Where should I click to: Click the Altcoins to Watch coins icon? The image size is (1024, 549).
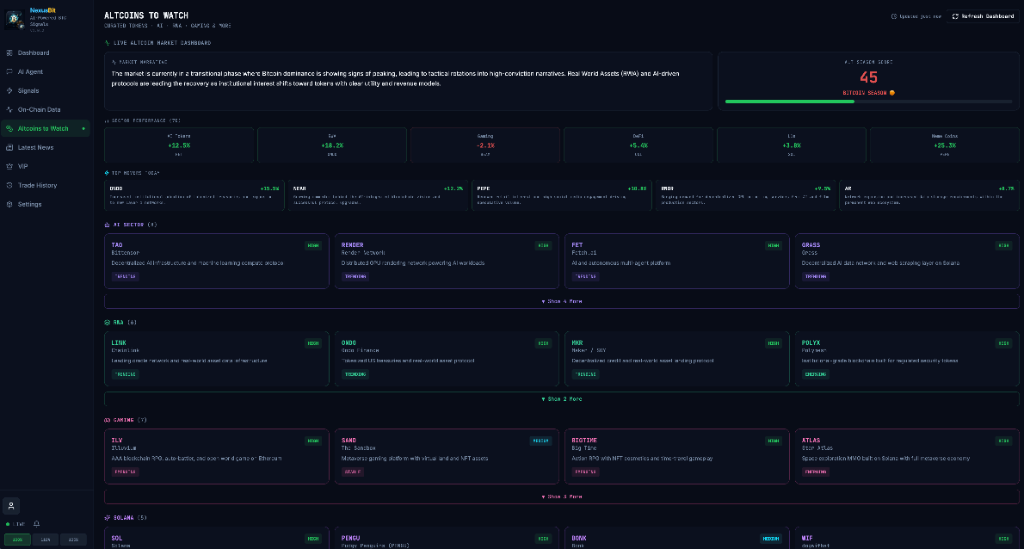pos(9,129)
